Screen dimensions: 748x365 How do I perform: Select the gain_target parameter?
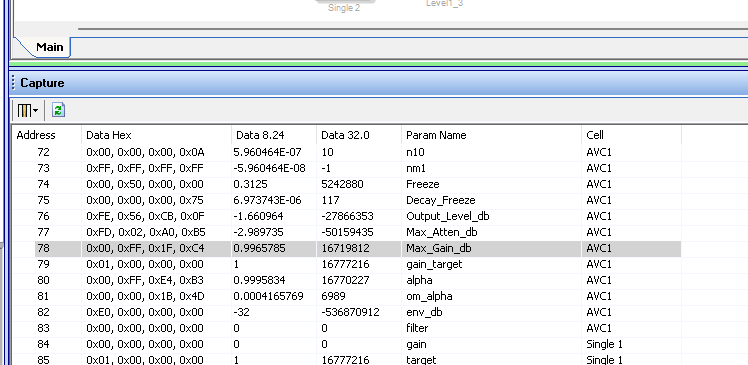coord(434,264)
